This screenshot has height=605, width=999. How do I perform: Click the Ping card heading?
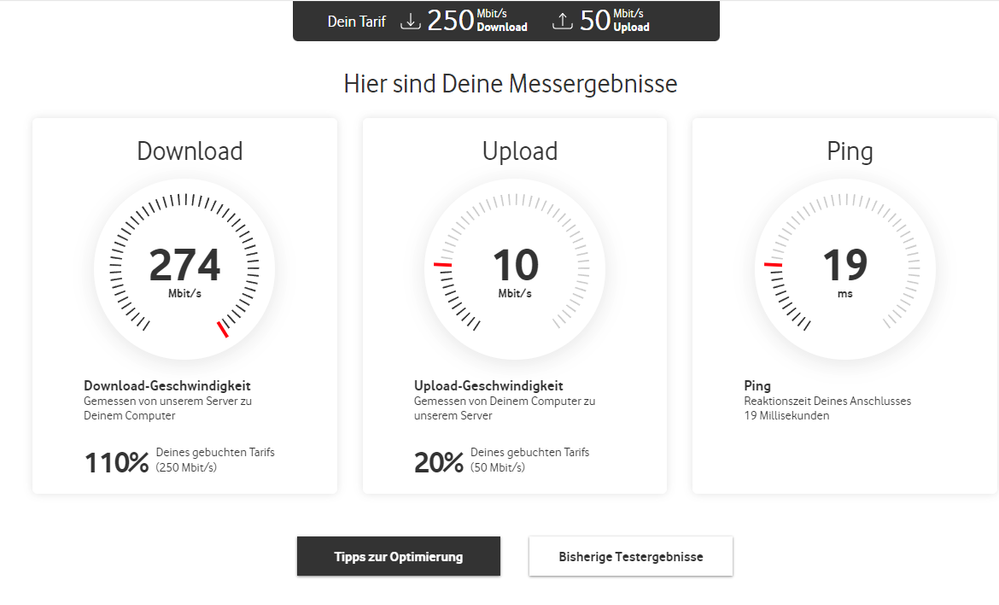click(x=849, y=151)
